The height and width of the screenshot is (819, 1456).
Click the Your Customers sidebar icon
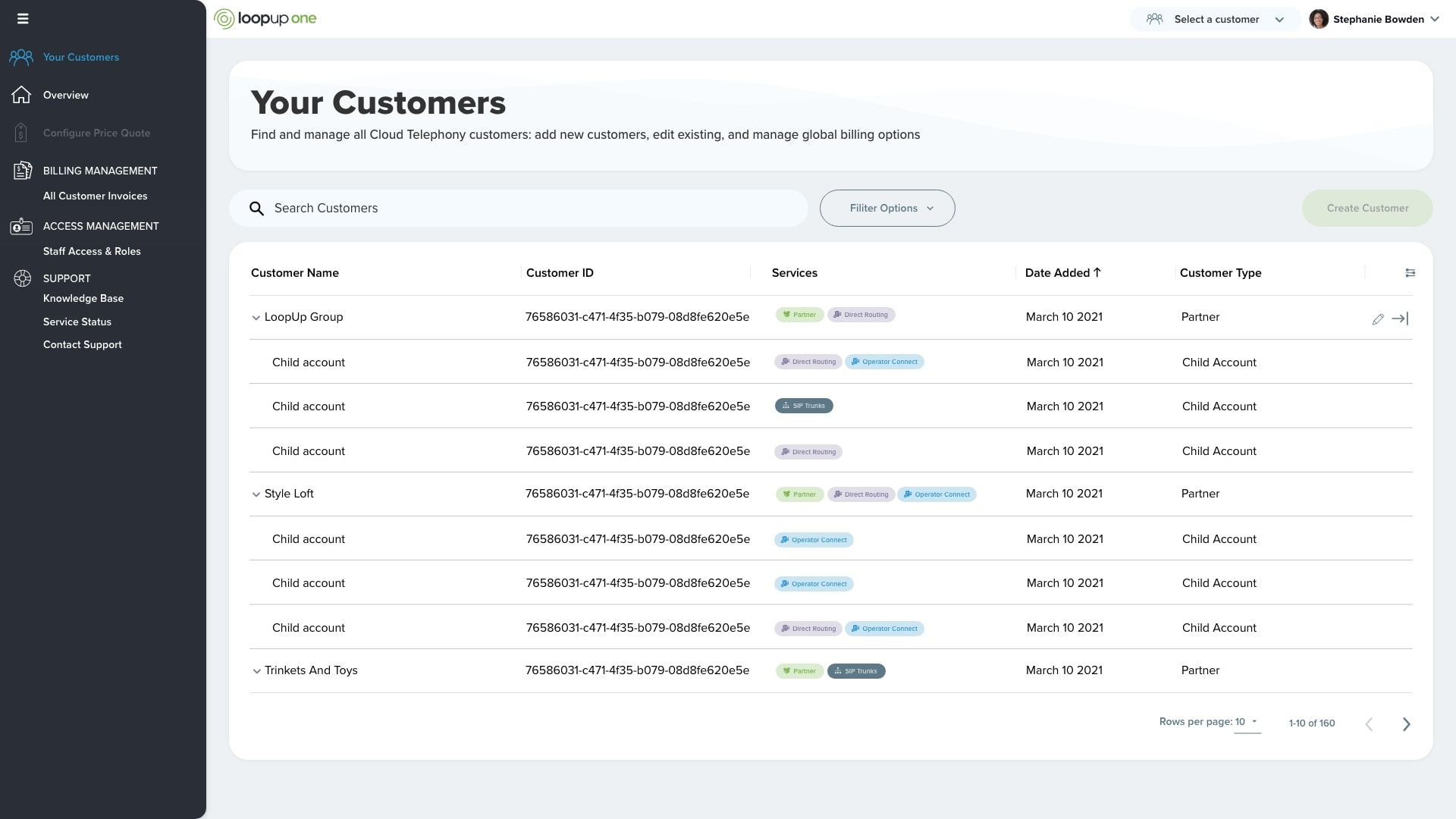21,57
